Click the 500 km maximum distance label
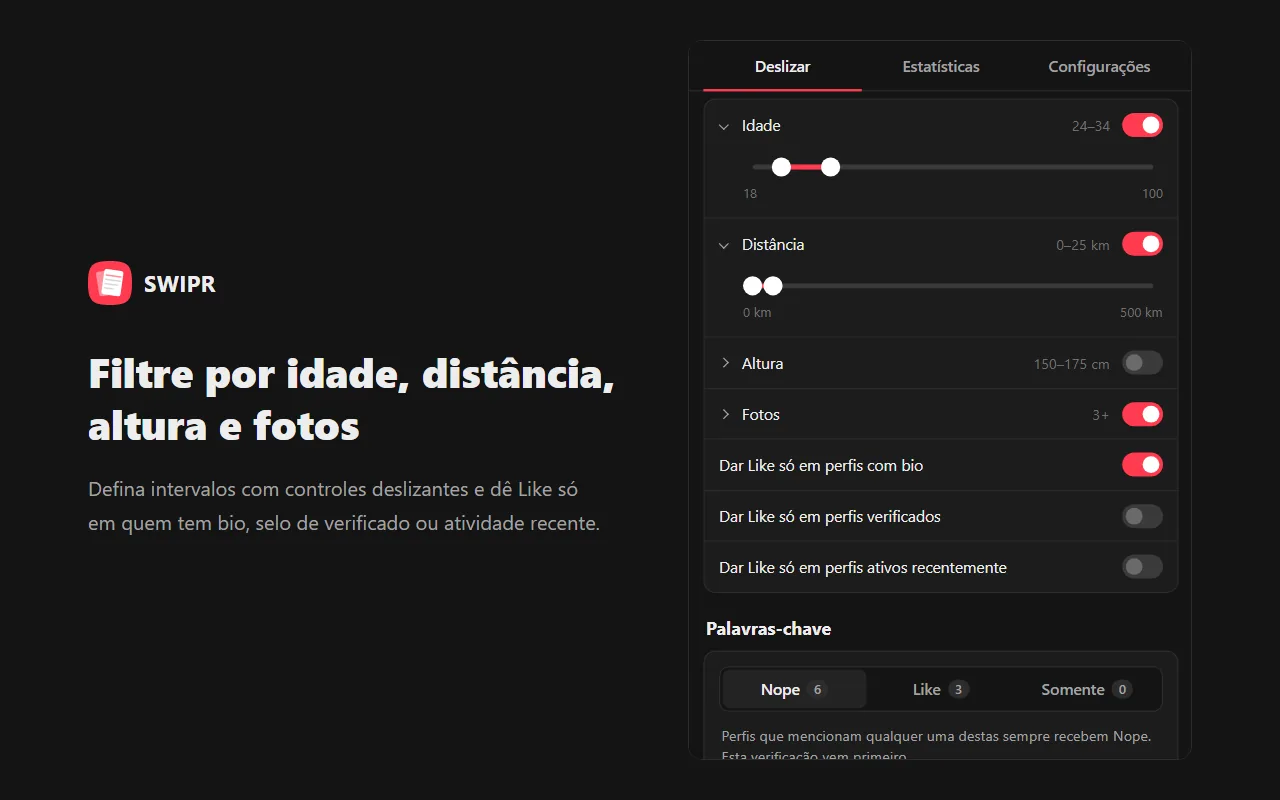 point(1141,313)
